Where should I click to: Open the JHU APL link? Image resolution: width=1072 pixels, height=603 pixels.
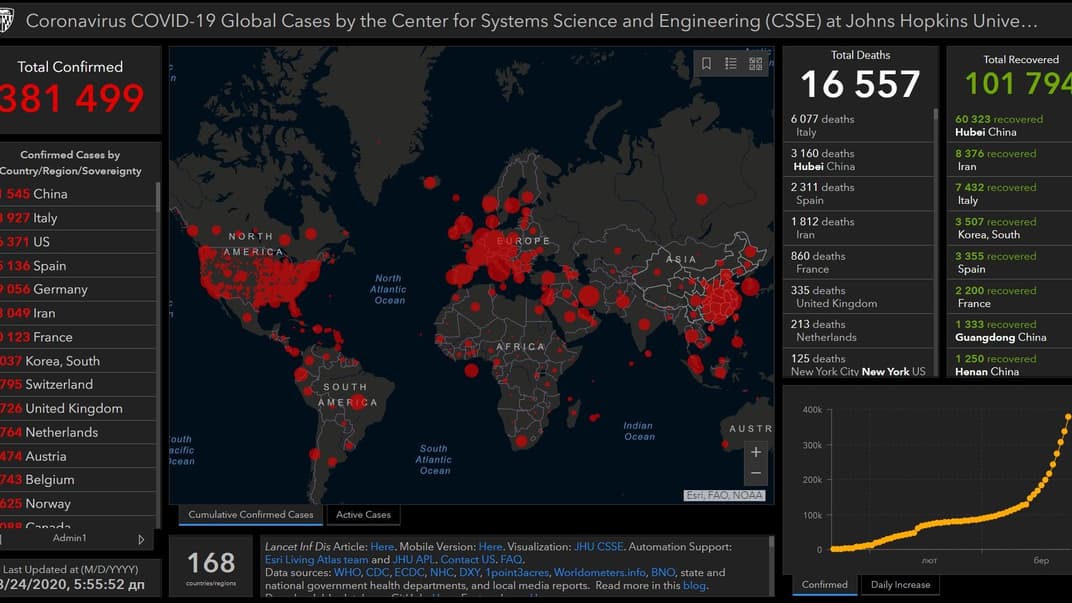[x=413, y=559]
